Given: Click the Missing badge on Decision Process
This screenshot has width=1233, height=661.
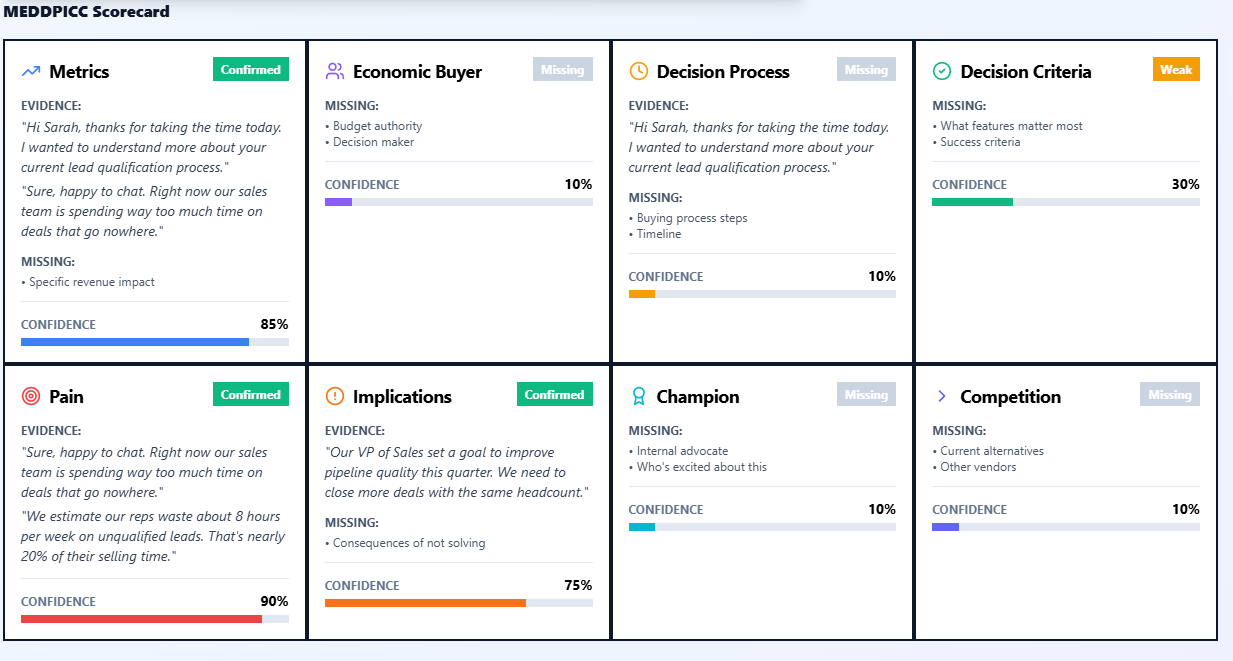Looking at the screenshot, I should pos(866,69).
